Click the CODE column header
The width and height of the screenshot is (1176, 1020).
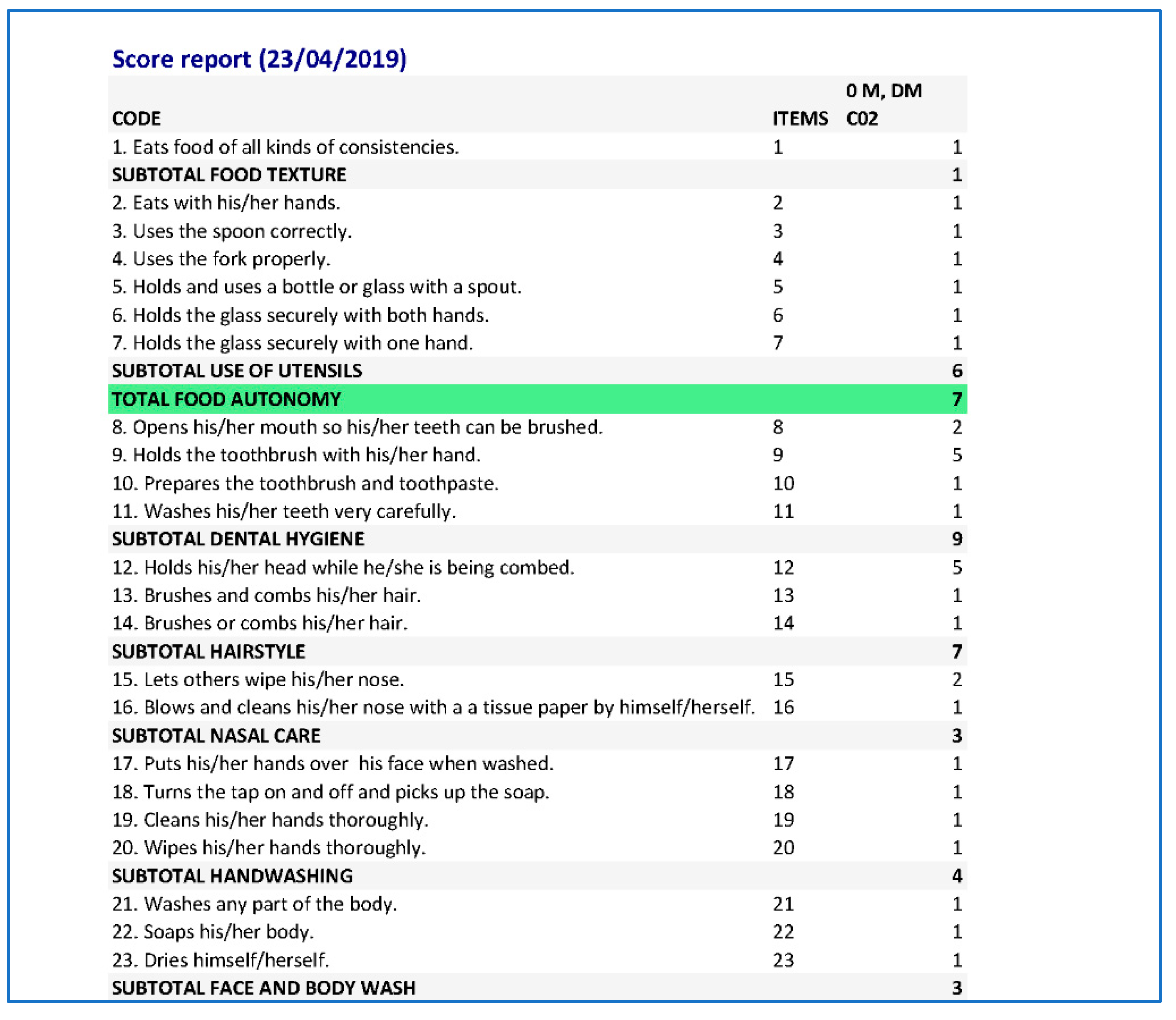pos(136,118)
